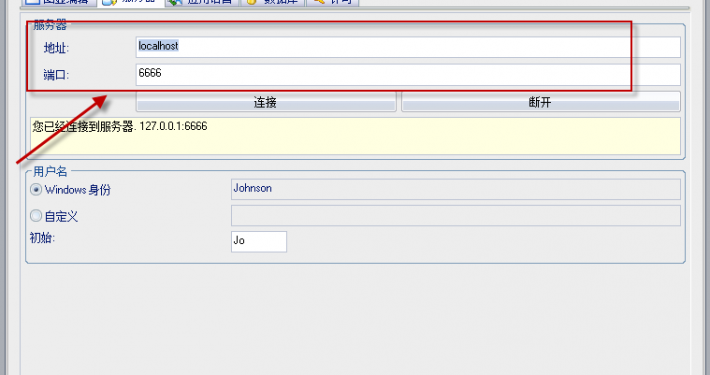The image size is (710, 375).
Task: Select the Windows 身份 radio button
Action: pyautogui.click(x=36, y=189)
